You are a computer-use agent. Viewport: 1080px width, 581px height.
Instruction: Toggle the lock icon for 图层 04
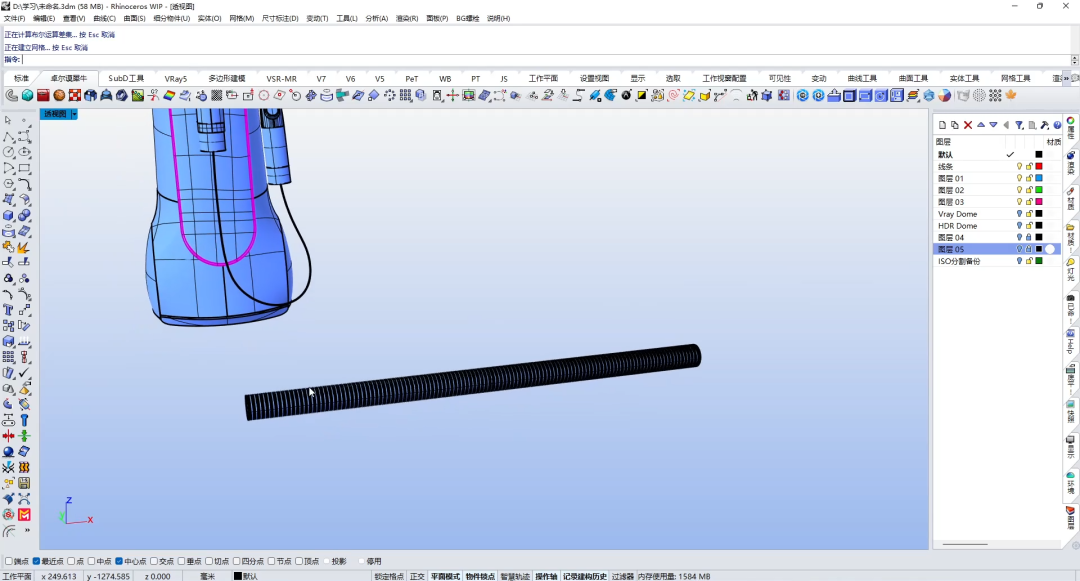[1029, 237]
